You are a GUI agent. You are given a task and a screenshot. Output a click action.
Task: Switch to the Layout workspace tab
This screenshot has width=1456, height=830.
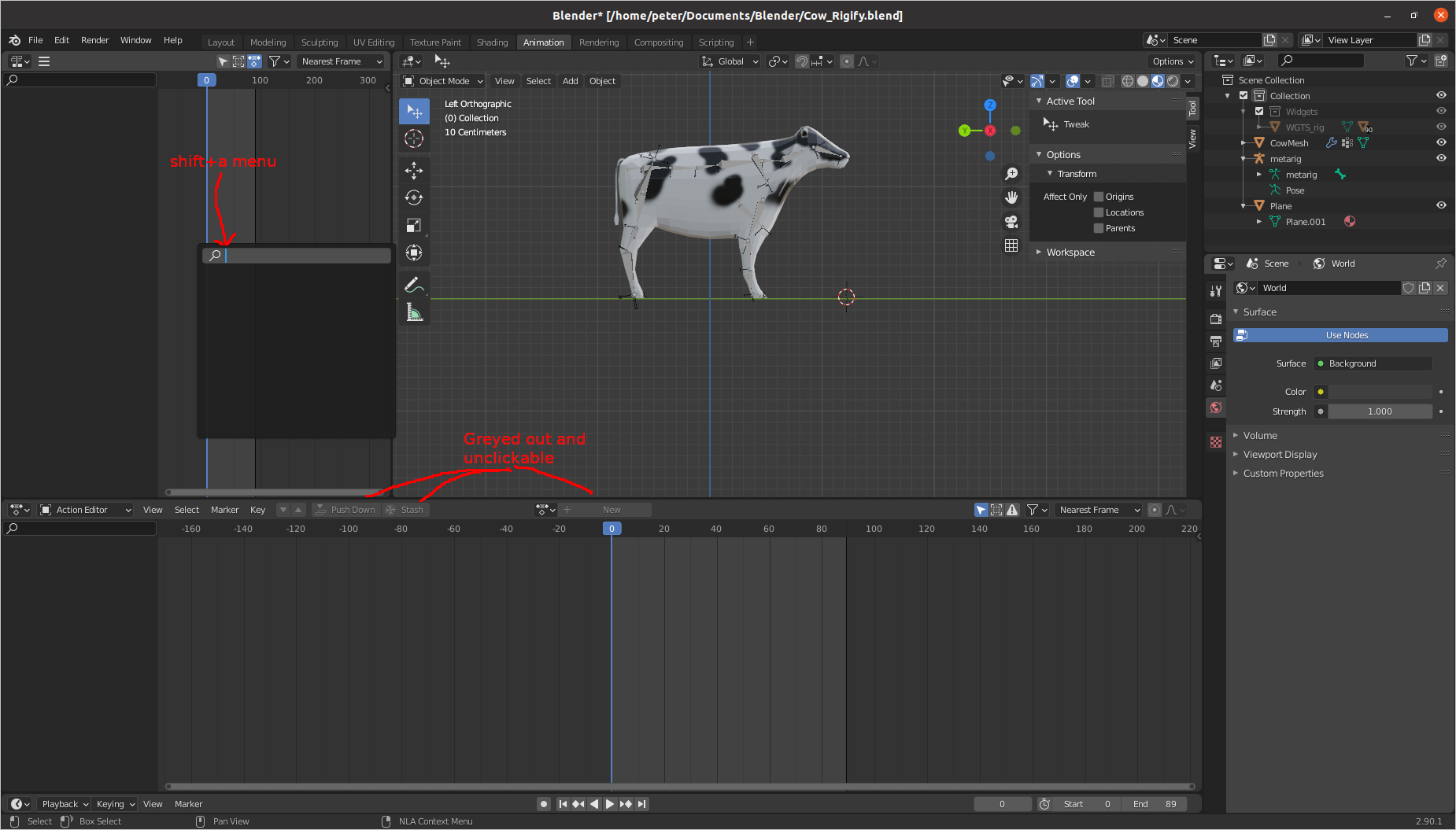point(221,42)
